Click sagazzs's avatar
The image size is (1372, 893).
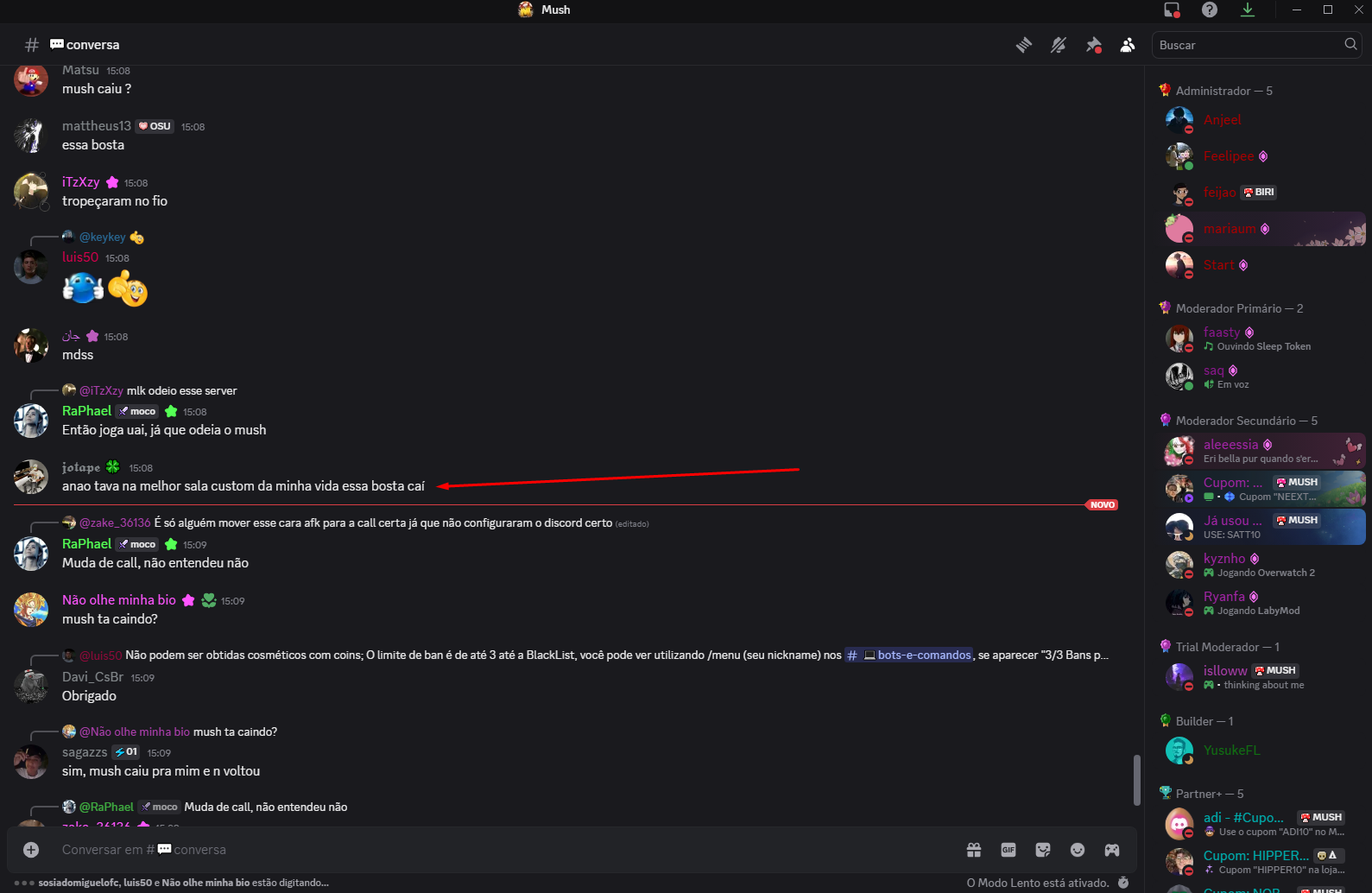31,762
